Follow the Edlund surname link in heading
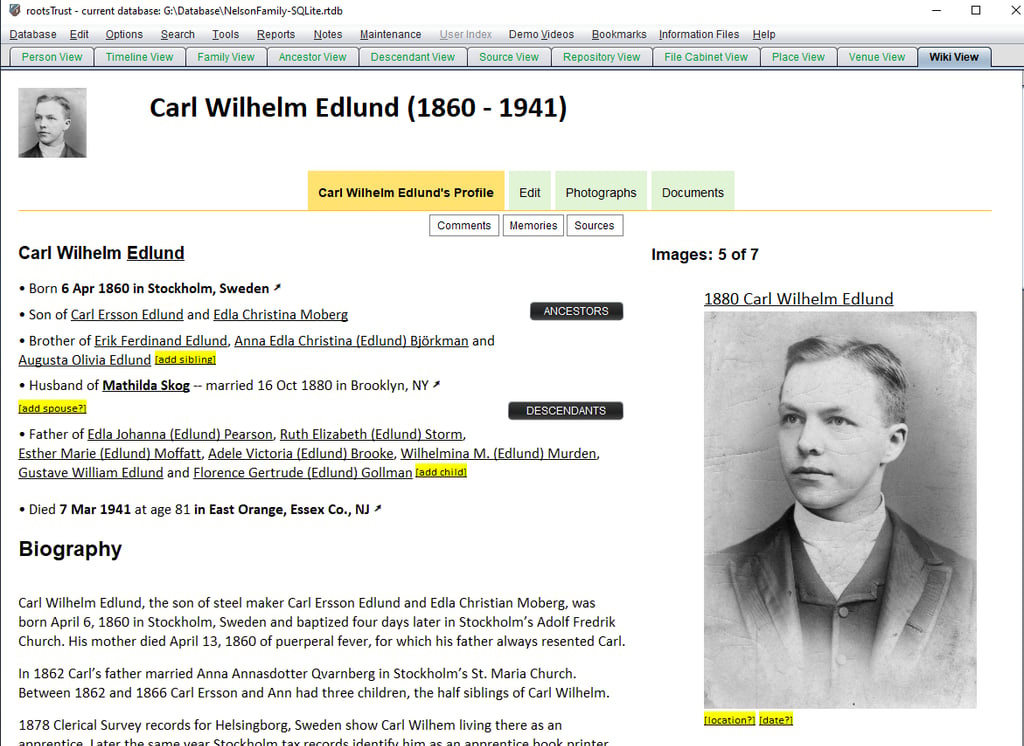1024x746 pixels. 155,253
